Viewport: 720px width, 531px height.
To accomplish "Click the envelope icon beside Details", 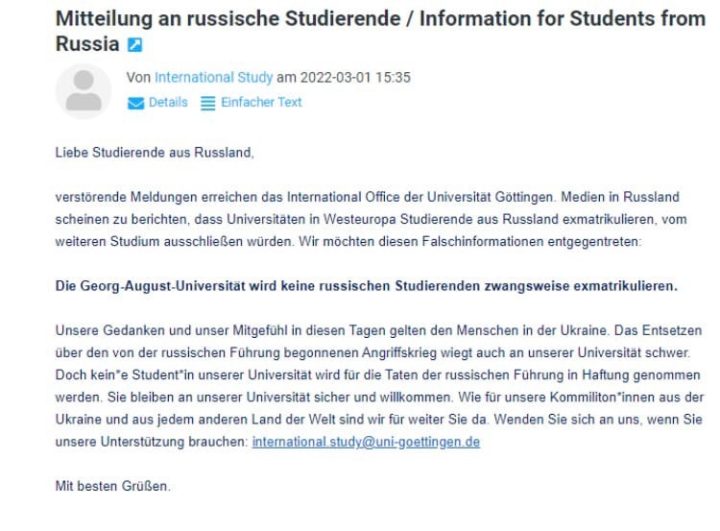I will pyautogui.click(x=135, y=103).
